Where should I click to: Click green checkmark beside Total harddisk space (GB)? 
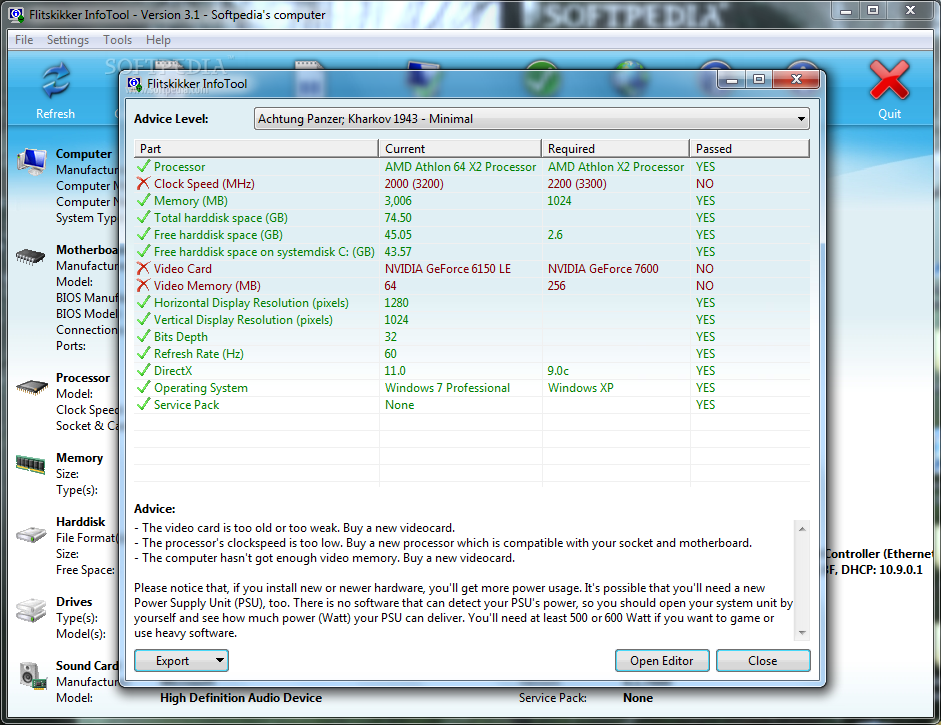(143, 217)
